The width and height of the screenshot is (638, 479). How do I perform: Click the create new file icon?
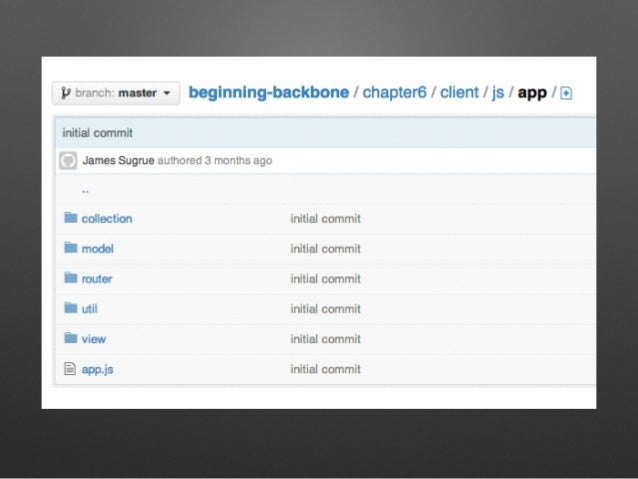(x=566, y=93)
